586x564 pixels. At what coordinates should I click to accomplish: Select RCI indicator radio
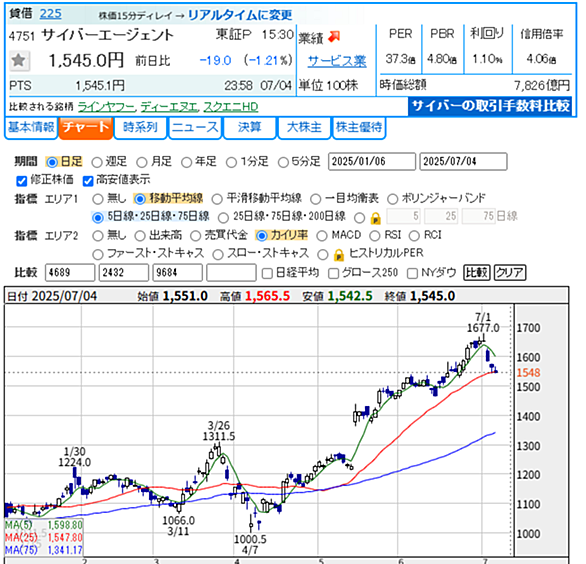[x=414, y=236]
